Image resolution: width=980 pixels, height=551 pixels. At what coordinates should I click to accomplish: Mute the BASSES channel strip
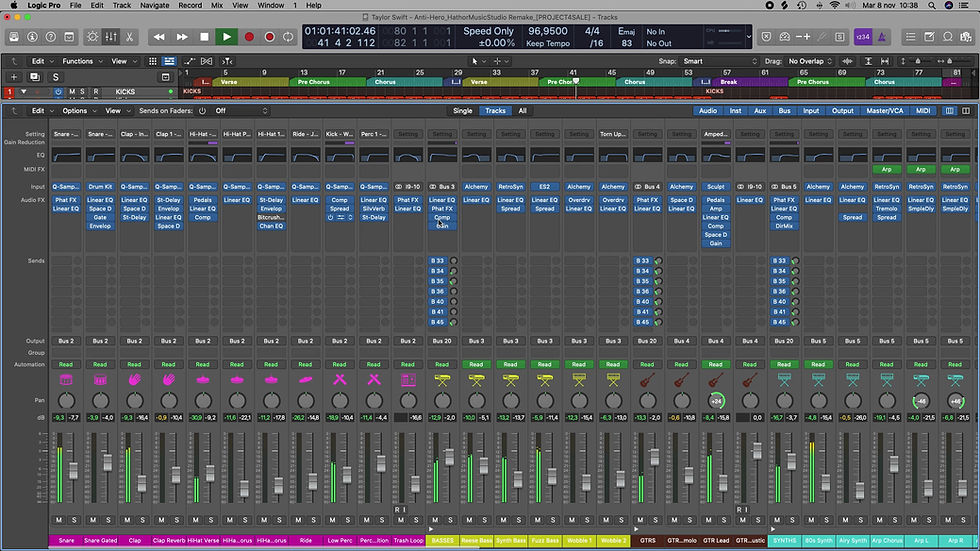(435, 520)
